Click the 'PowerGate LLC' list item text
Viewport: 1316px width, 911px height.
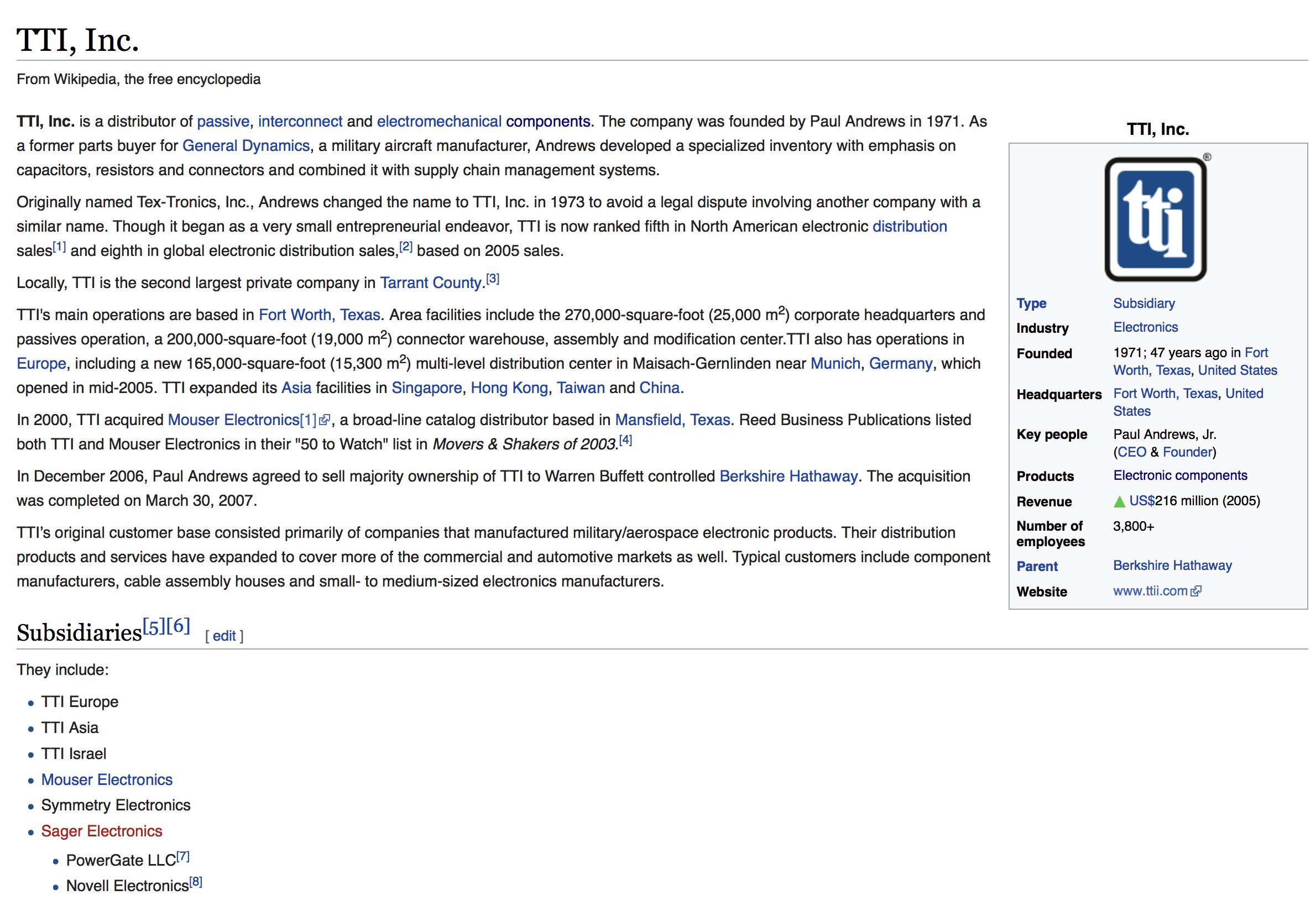coord(121,861)
